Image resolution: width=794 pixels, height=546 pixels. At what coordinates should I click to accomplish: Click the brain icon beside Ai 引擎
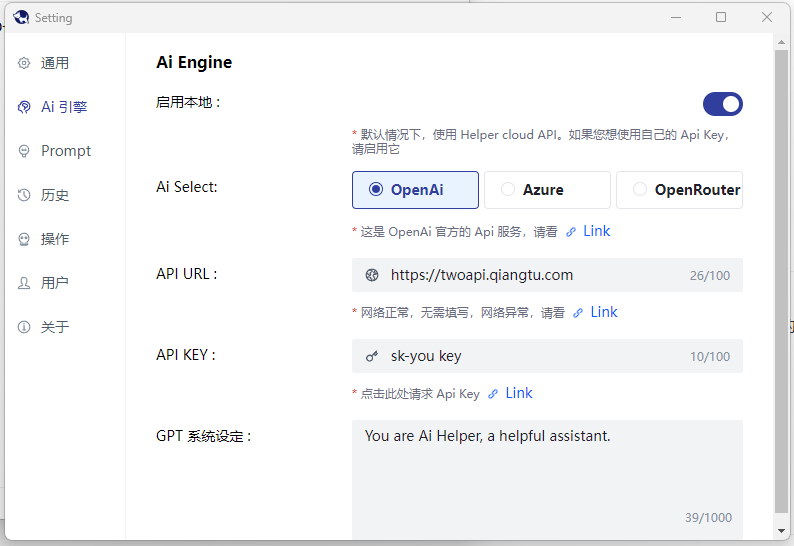point(24,107)
